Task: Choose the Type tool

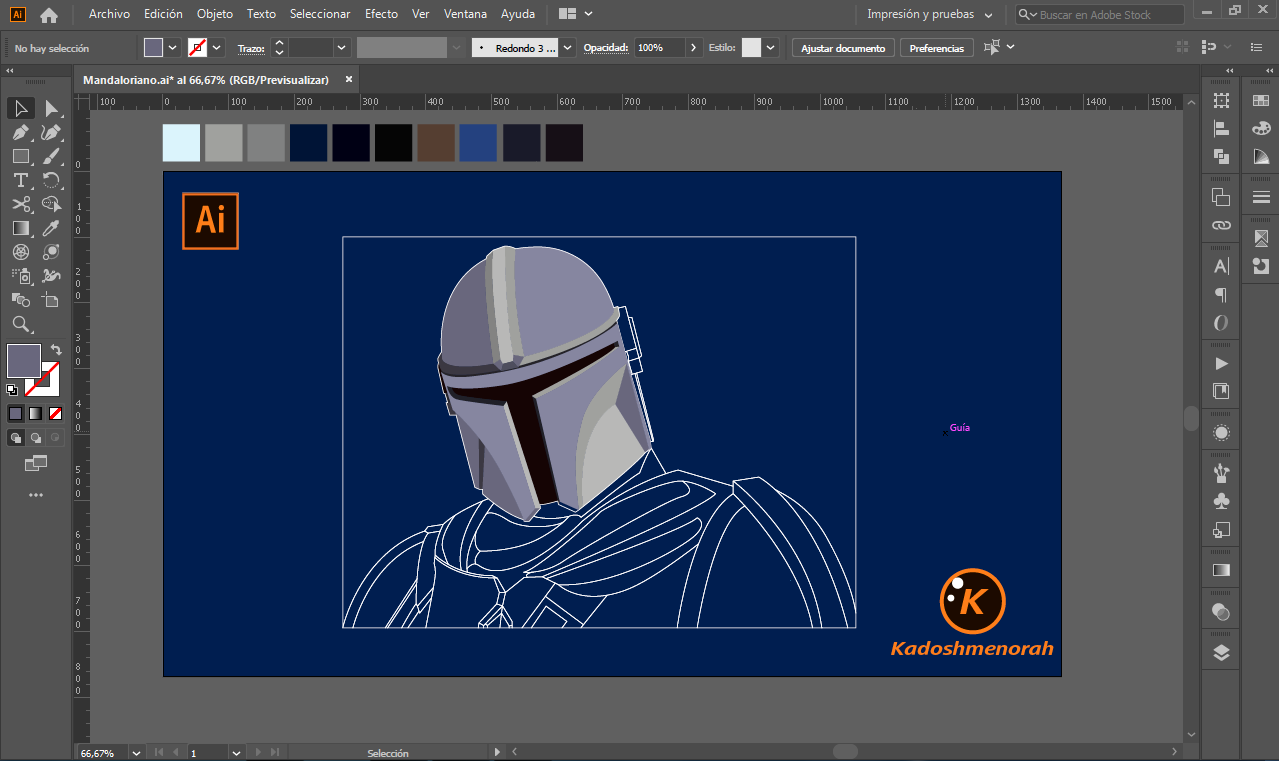Action: click(x=20, y=180)
